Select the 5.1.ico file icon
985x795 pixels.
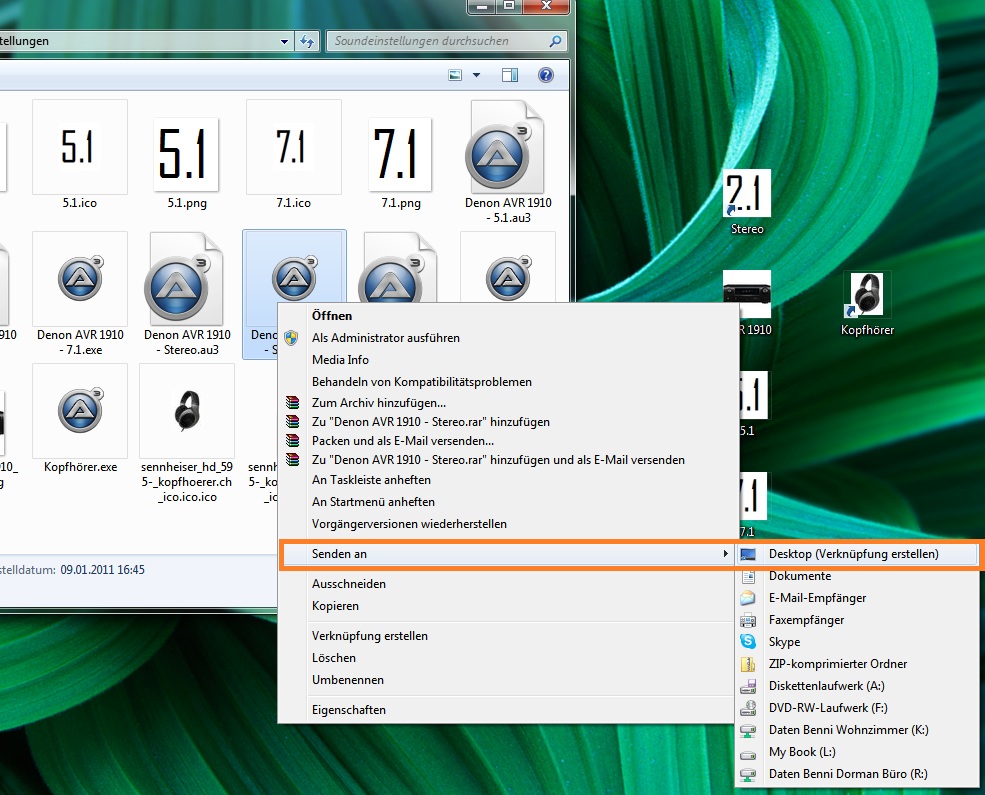pyautogui.click(x=80, y=147)
